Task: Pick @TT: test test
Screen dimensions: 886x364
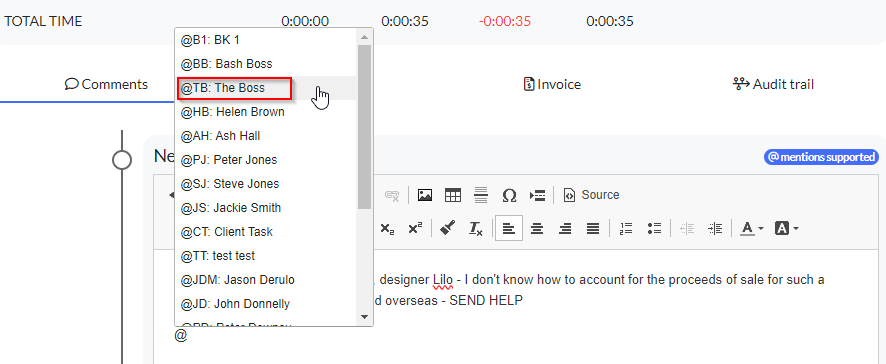Action: pos(266,255)
